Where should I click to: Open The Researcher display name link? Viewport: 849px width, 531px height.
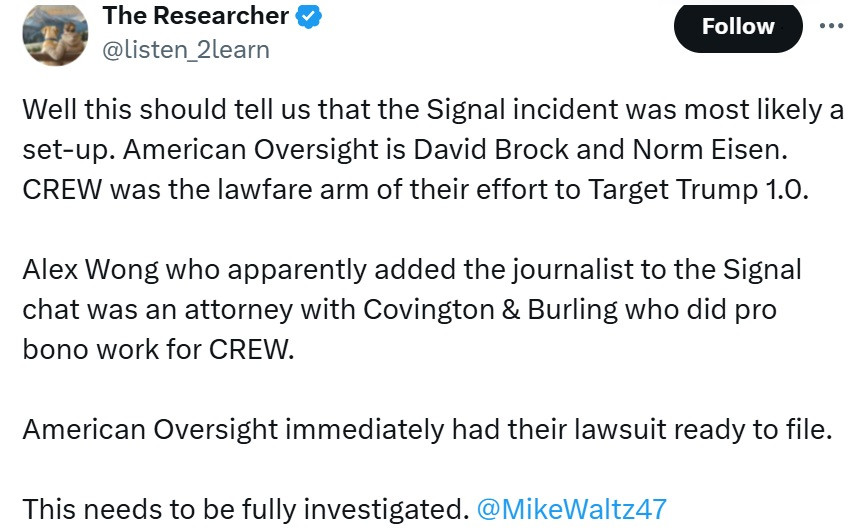tap(196, 16)
